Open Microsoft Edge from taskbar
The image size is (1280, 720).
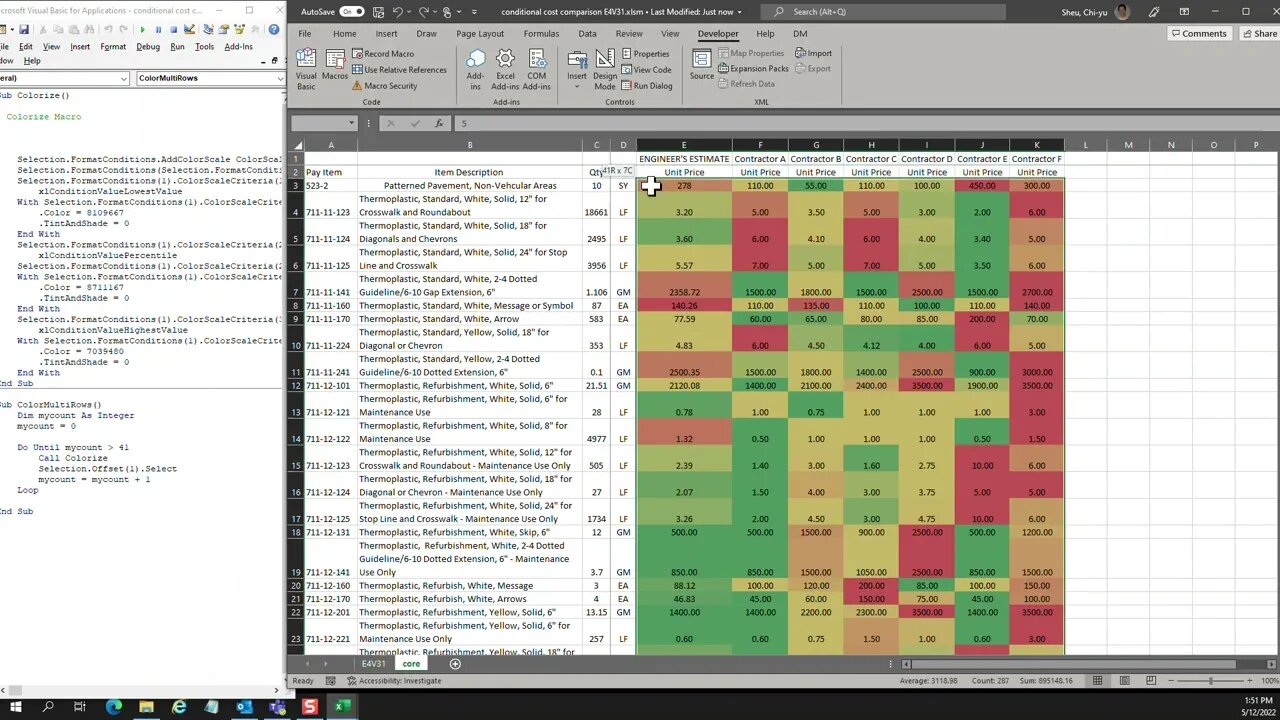pyautogui.click(x=113, y=707)
